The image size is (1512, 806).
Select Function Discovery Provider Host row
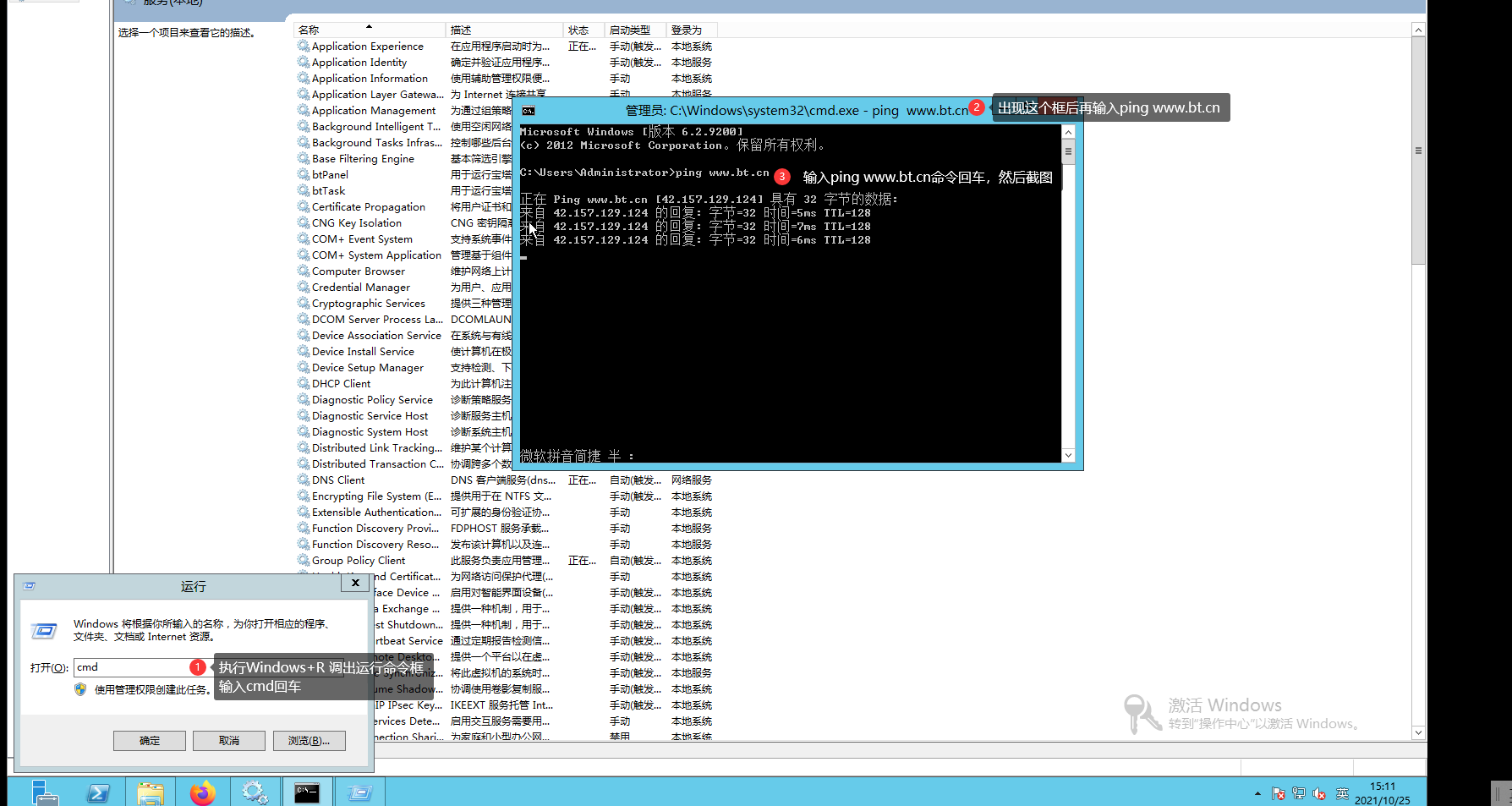[506, 528]
